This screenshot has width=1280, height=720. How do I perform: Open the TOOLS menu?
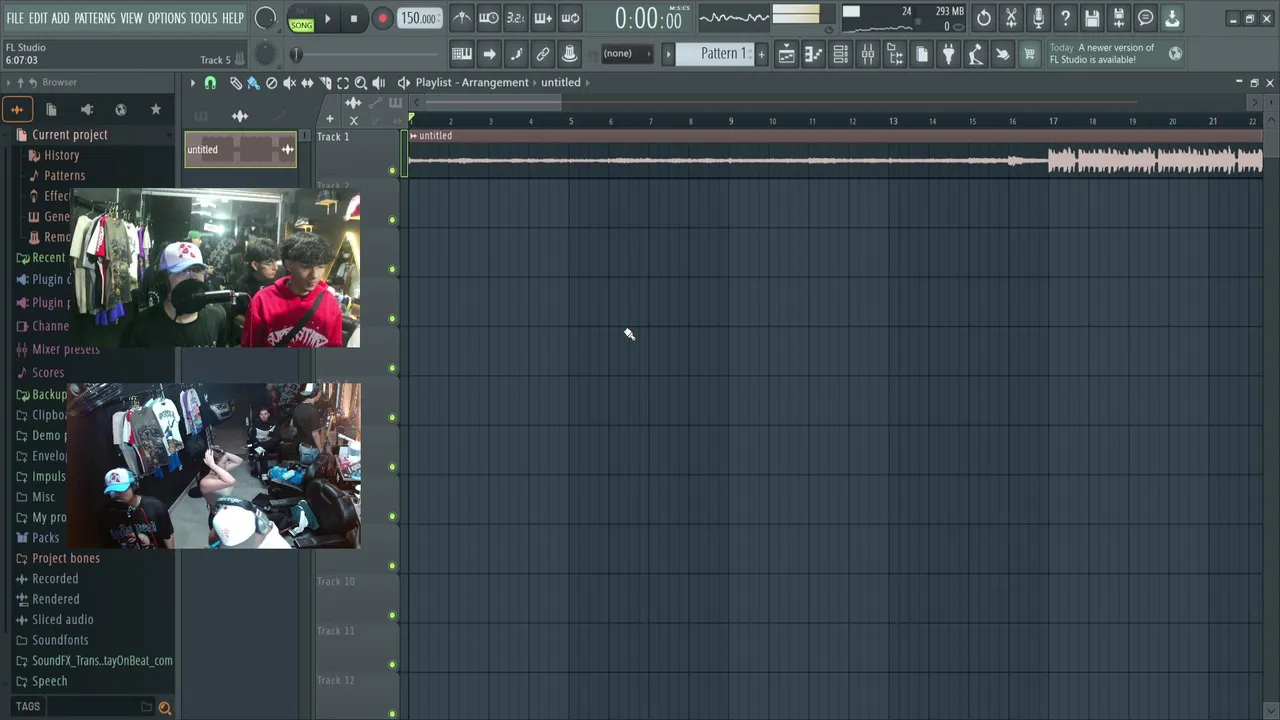pyautogui.click(x=204, y=18)
